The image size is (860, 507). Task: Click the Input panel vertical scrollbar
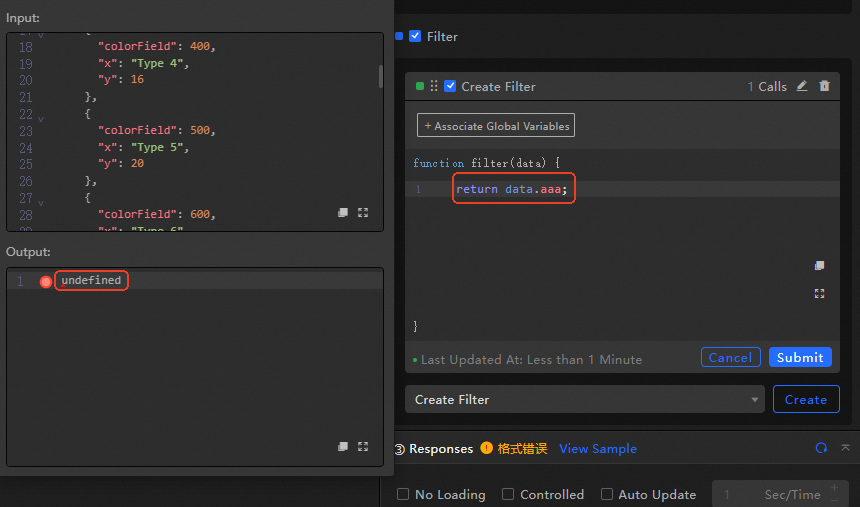[381, 76]
